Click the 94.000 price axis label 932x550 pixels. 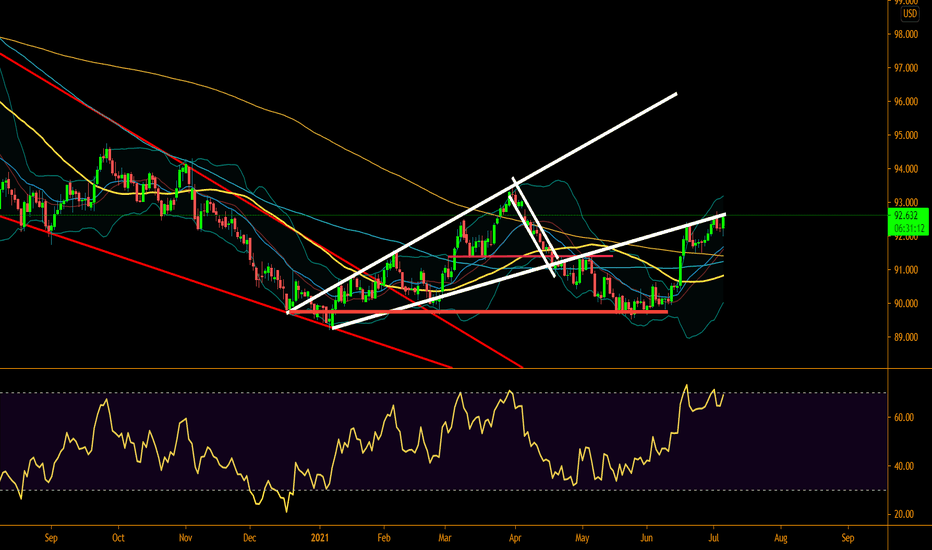point(906,169)
